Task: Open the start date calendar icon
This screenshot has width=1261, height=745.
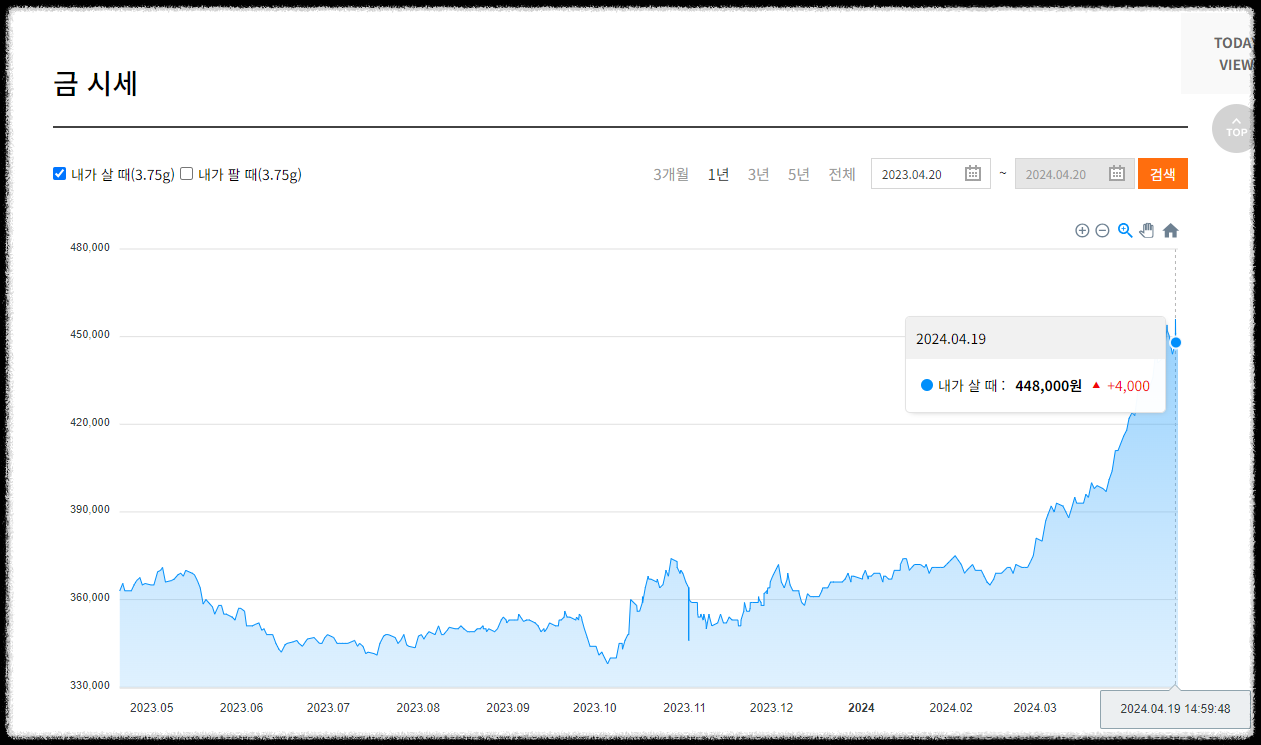Action: point(973,173)
